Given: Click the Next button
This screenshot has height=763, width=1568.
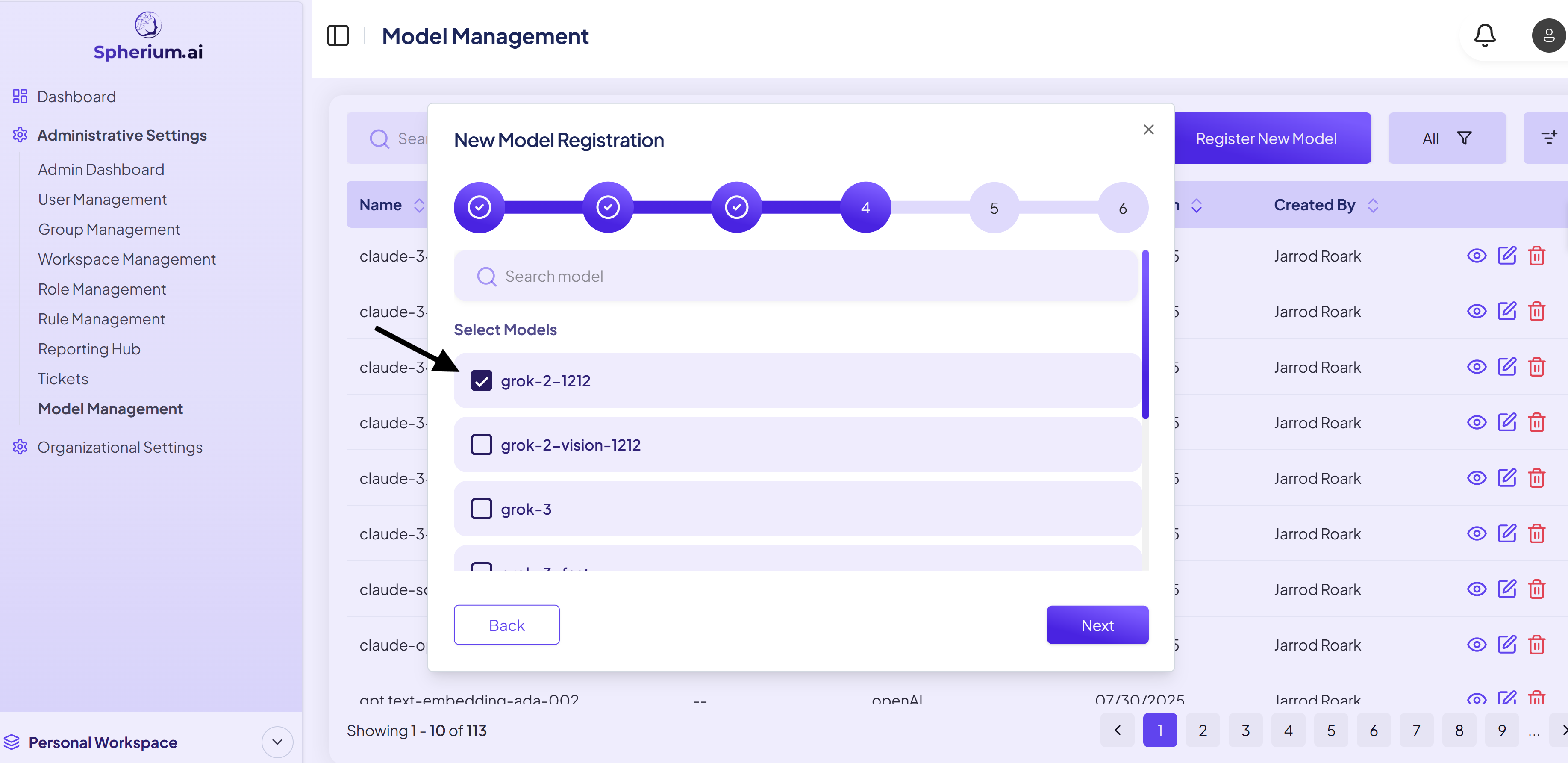Looking at the screenshot, I should point(1097,625).
